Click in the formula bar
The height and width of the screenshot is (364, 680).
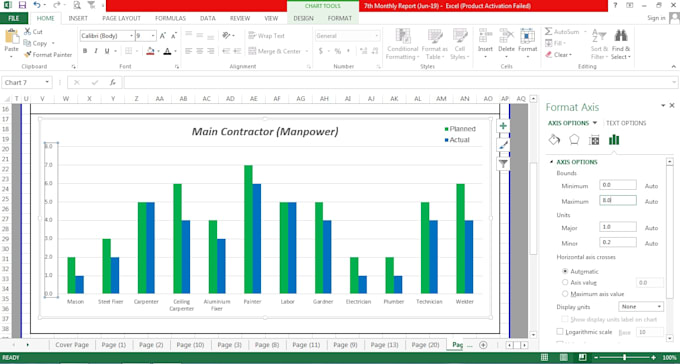pyautogui.click(x=400, y=82)
